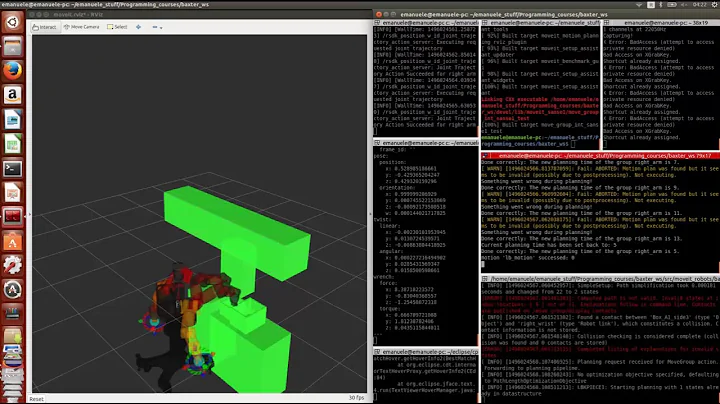Open System Settings gear-wrench icon in dock
720x404 pixels.
pos(12,265)
